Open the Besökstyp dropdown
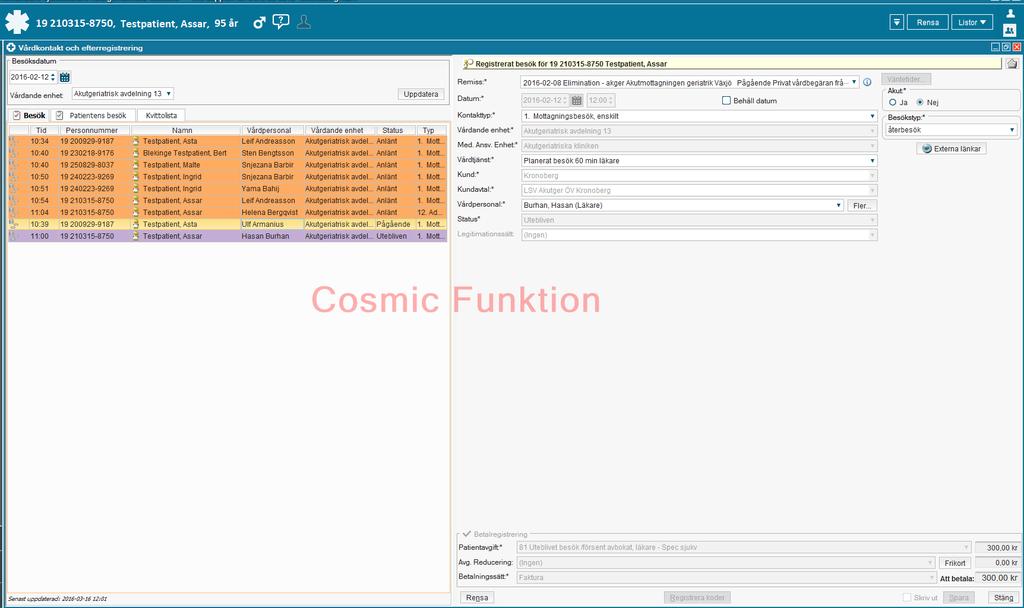This screenshot has width=1024, height=608. (x=1012, y=130)
